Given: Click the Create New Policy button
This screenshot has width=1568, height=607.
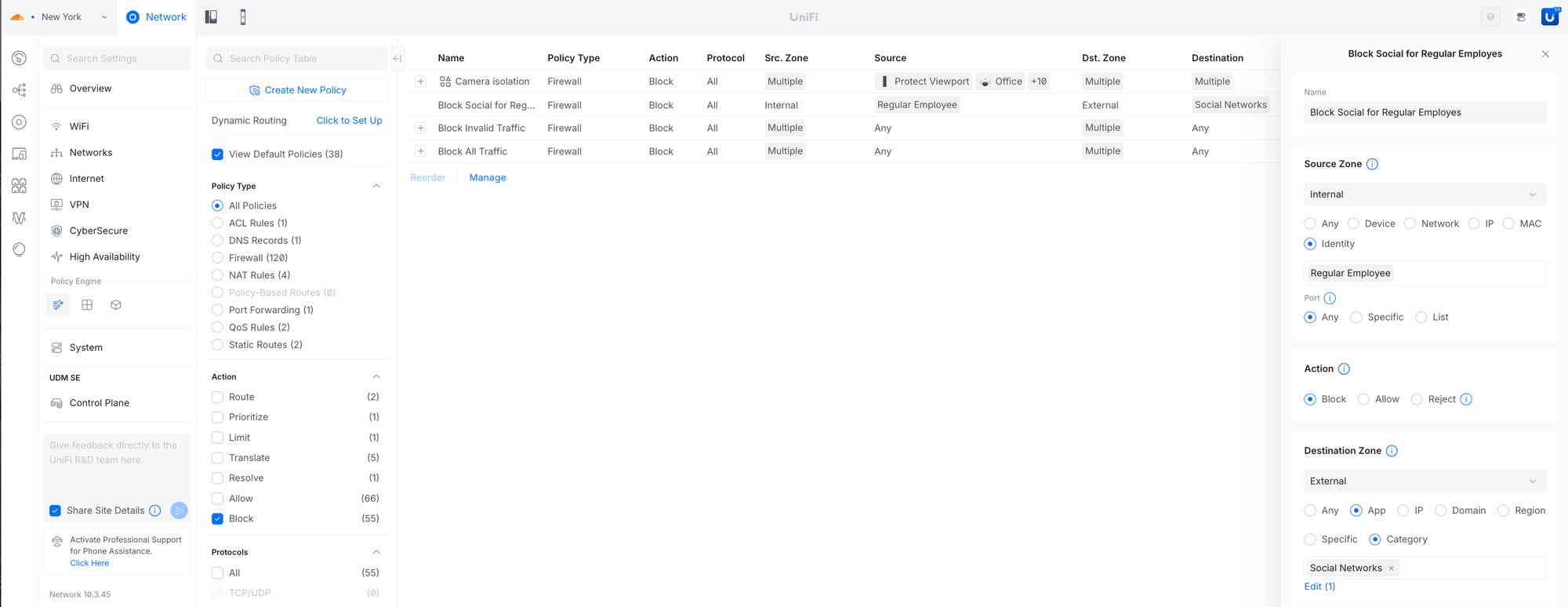Looking at the screenshot, I should click(x=297, y=90).
